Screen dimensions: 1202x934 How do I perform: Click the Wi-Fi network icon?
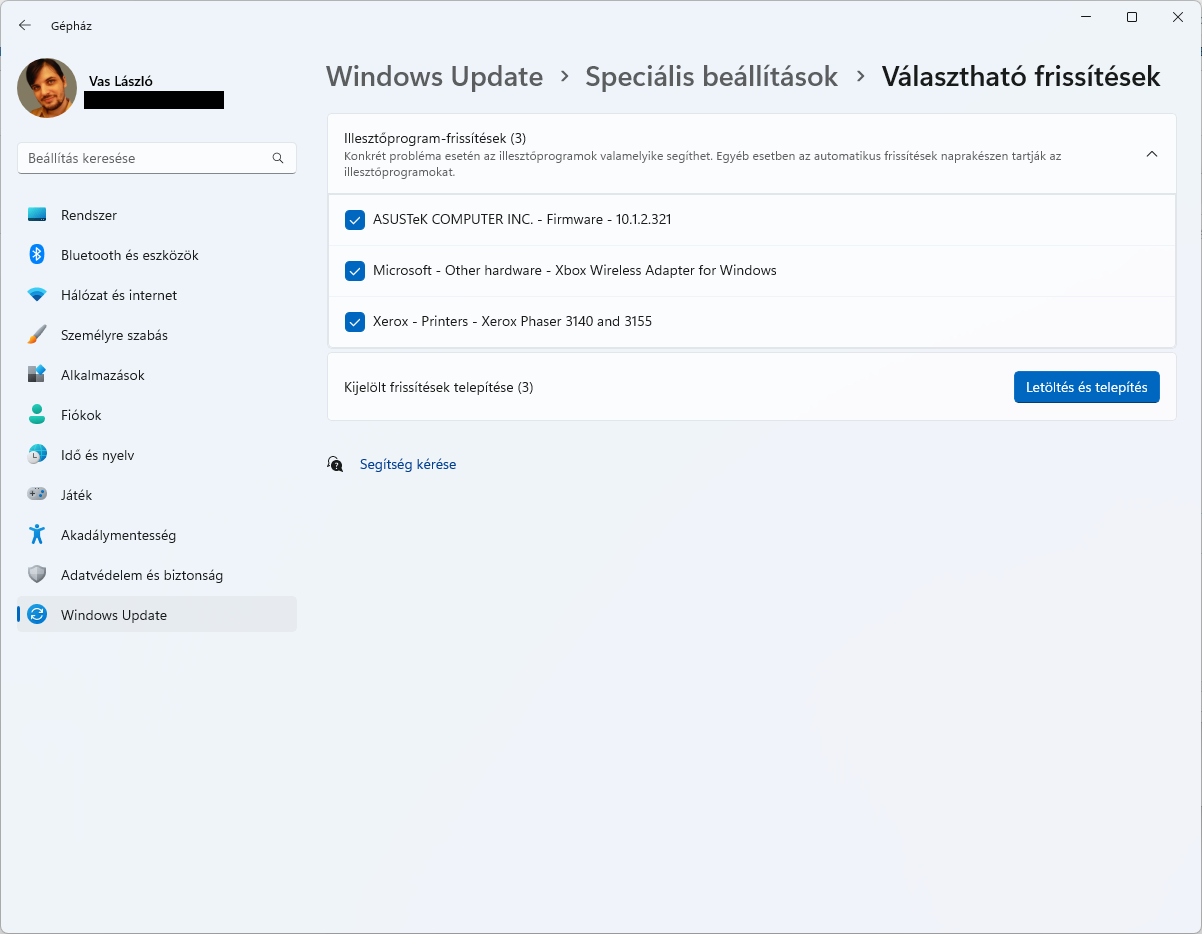pyautogui.click(x=37, y=295)
